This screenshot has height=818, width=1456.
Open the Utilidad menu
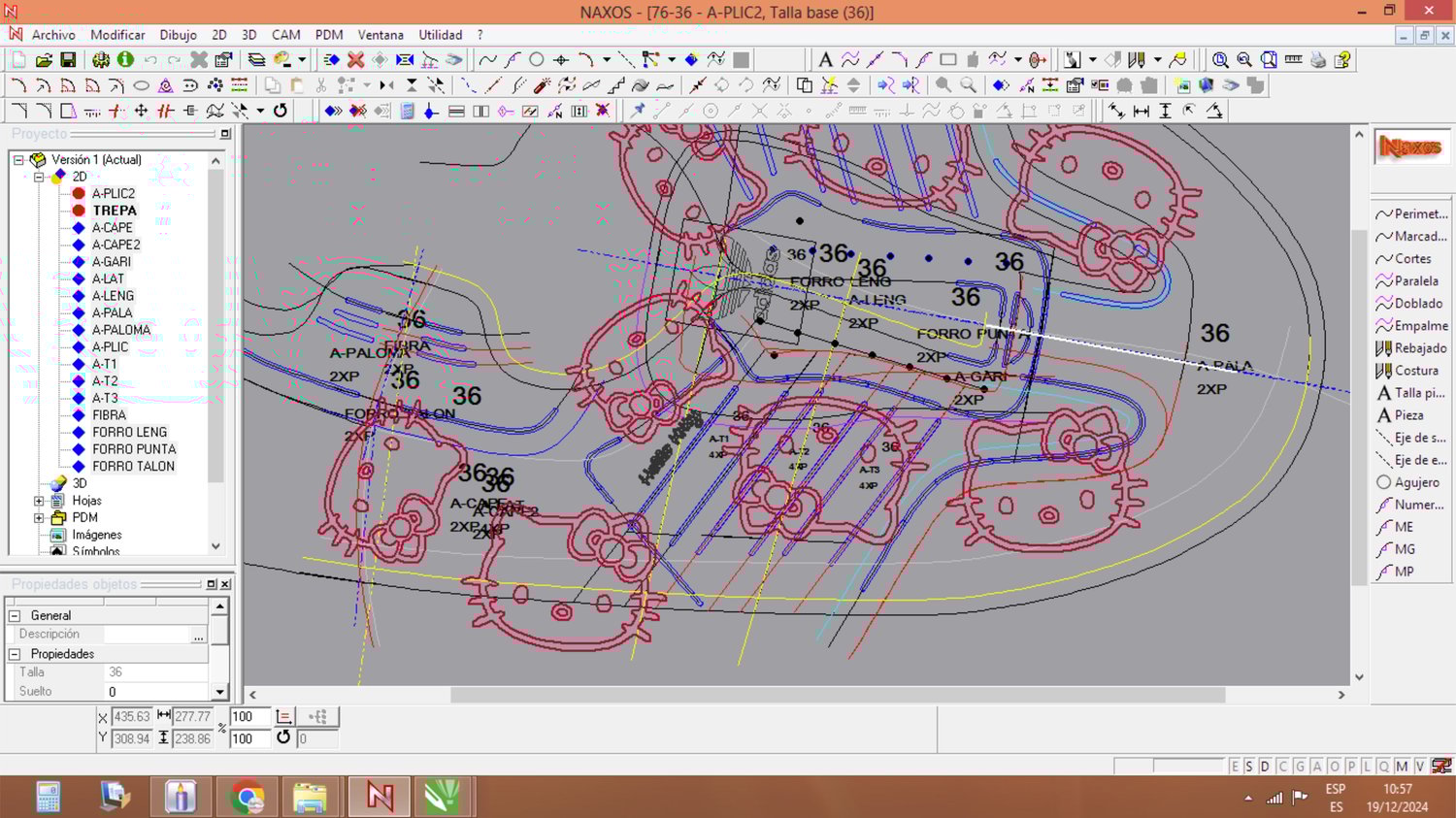coord(440,35)
